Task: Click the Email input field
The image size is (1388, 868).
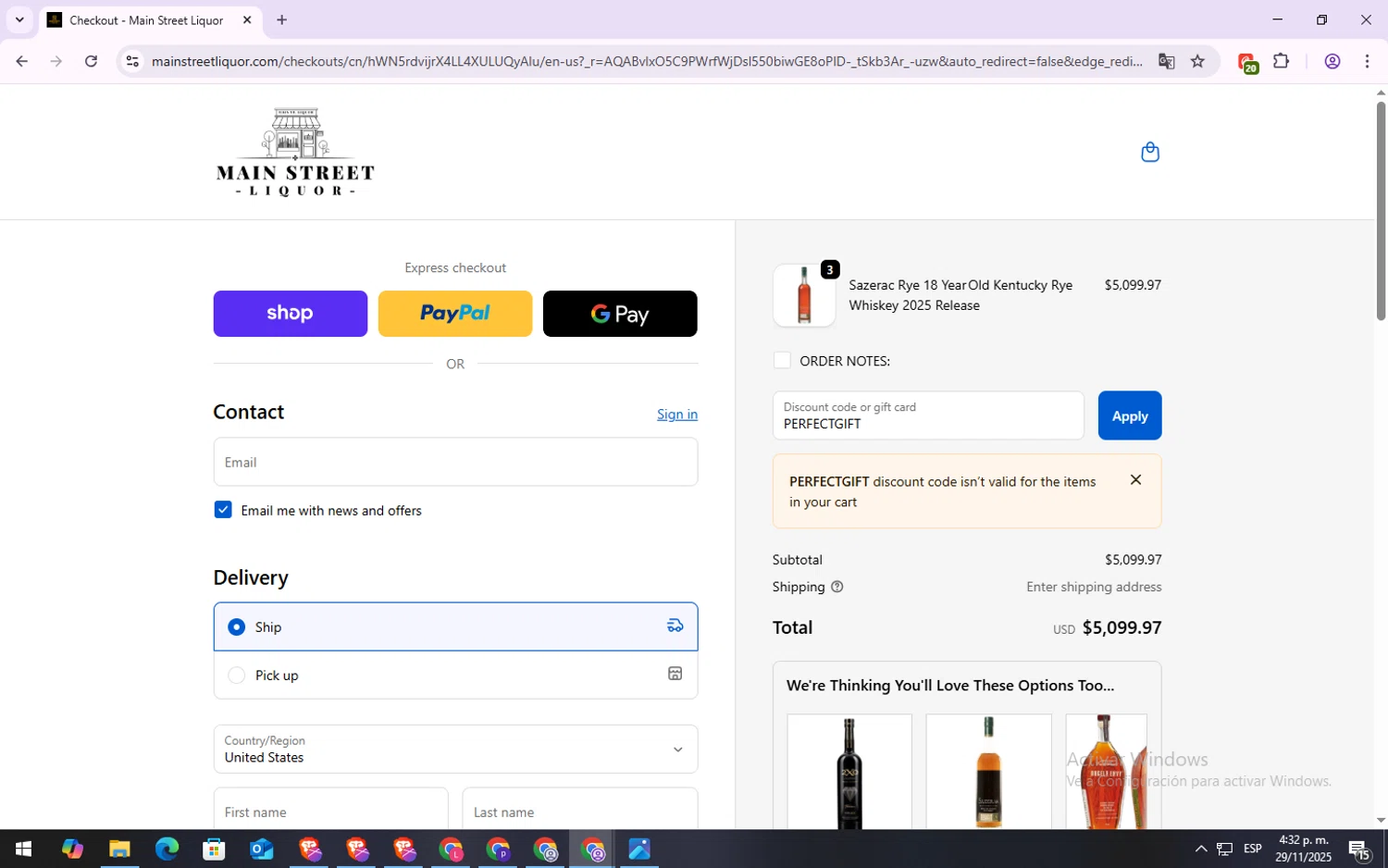Action: (455, 462)
